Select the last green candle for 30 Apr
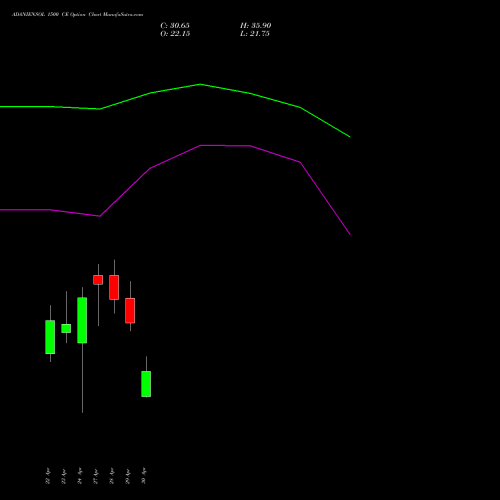500x500 pixels. 146,384
